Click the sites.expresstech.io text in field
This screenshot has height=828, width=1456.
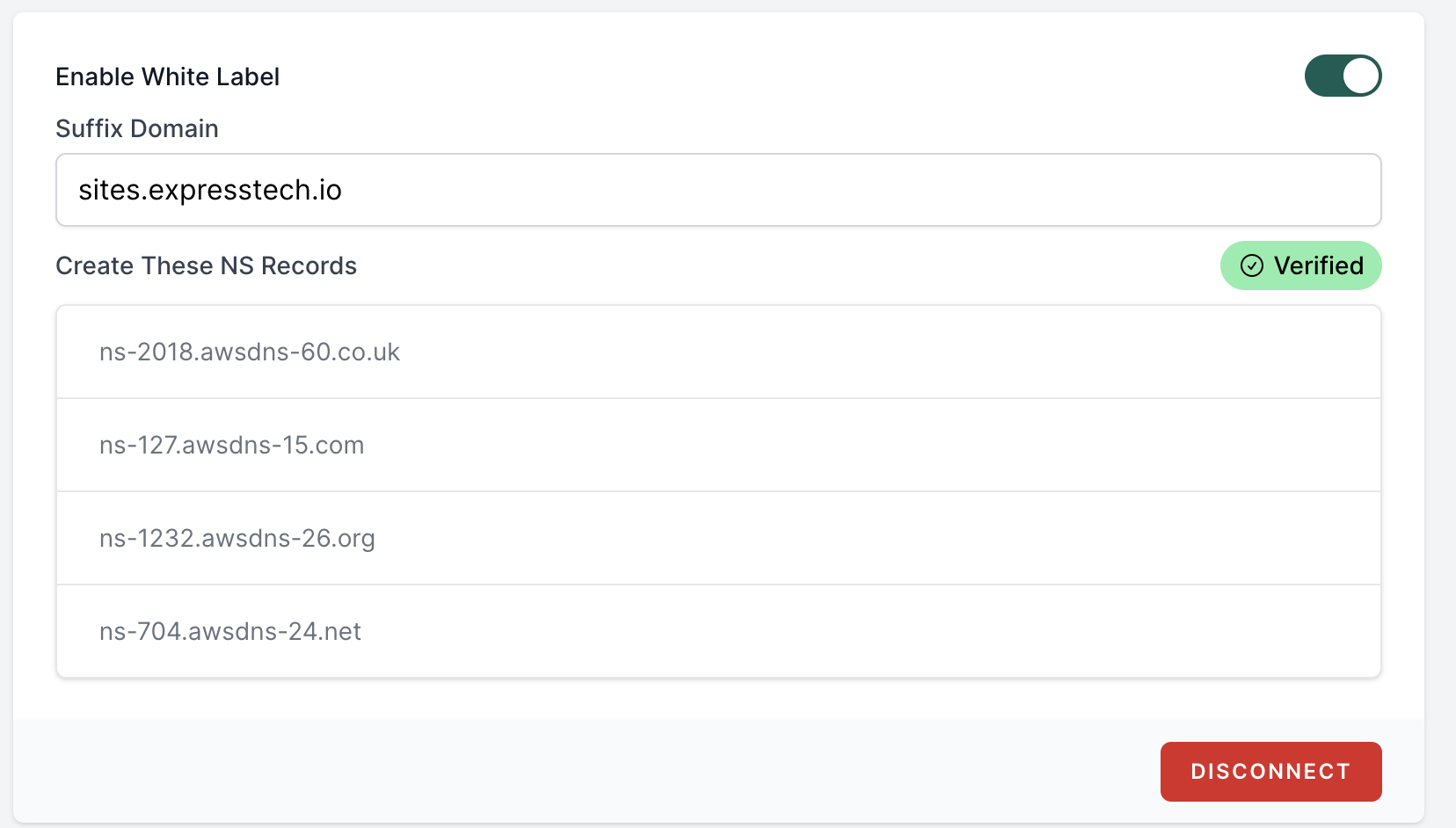point(210,190)
